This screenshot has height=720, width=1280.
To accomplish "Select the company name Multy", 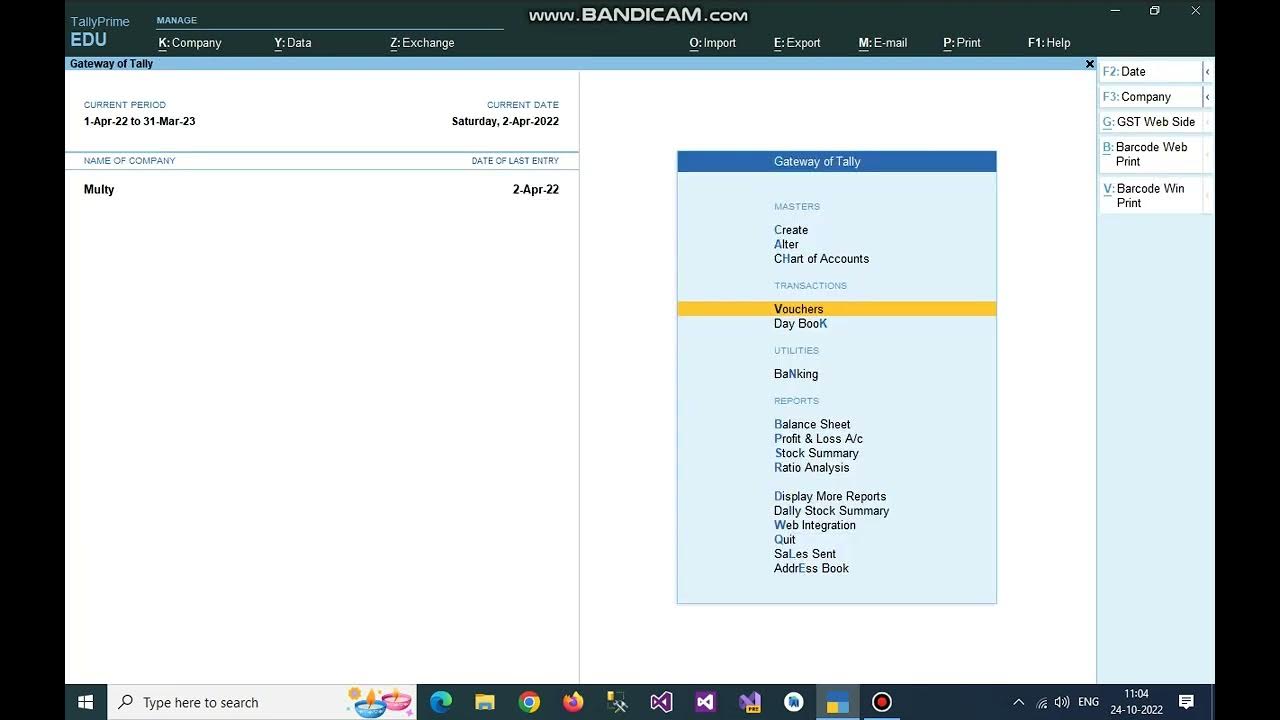I will coord(99,190).
